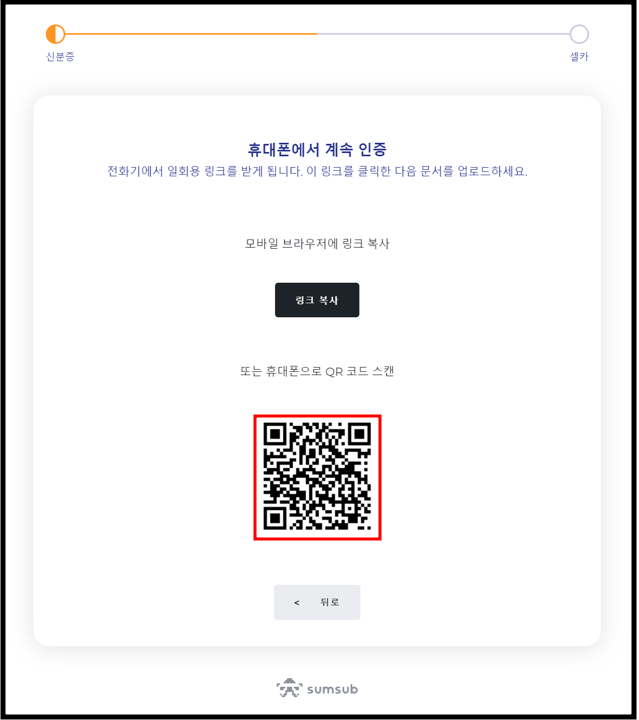Copy the link with the 링크 복사 button
The image size is (639, 720).
317,300
